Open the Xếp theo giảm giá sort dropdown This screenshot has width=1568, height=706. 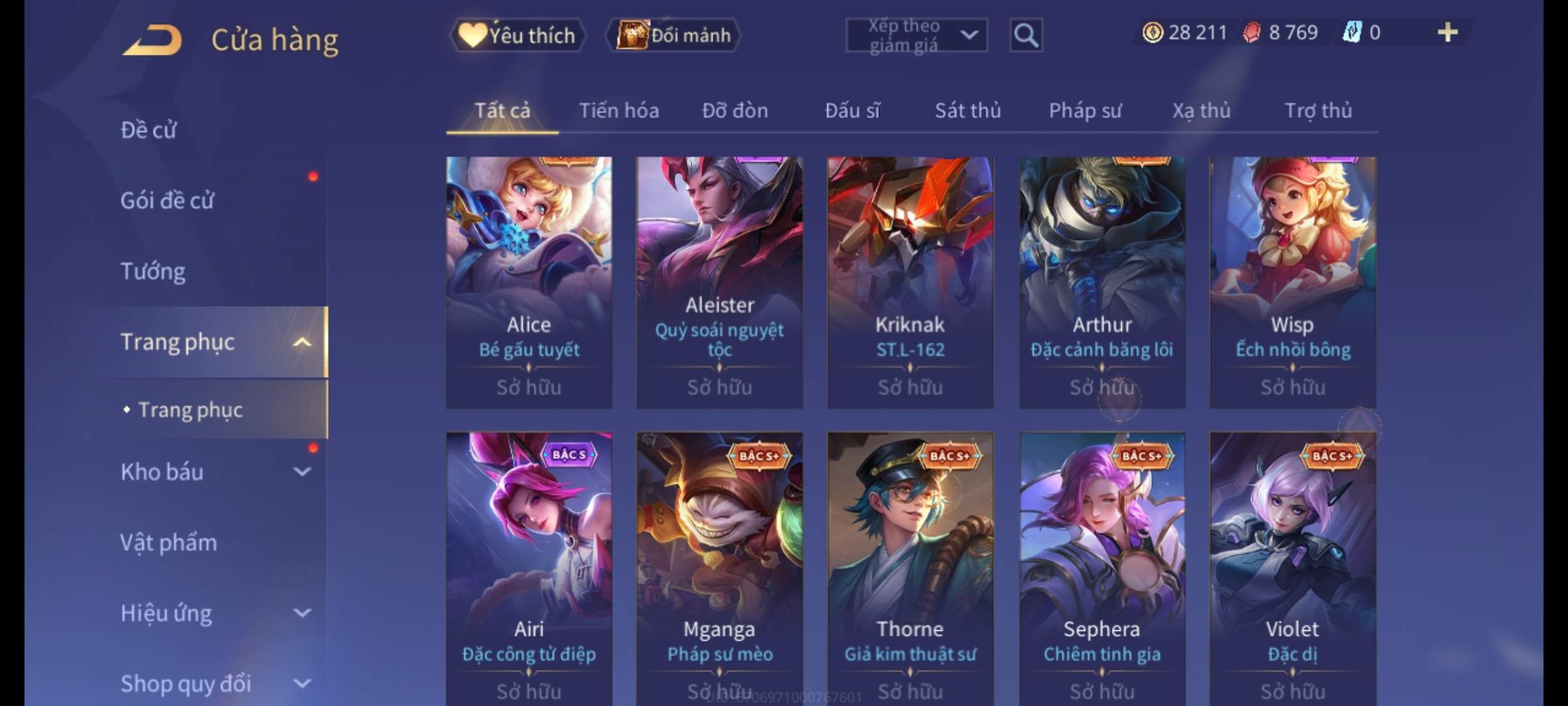point(916,35)
